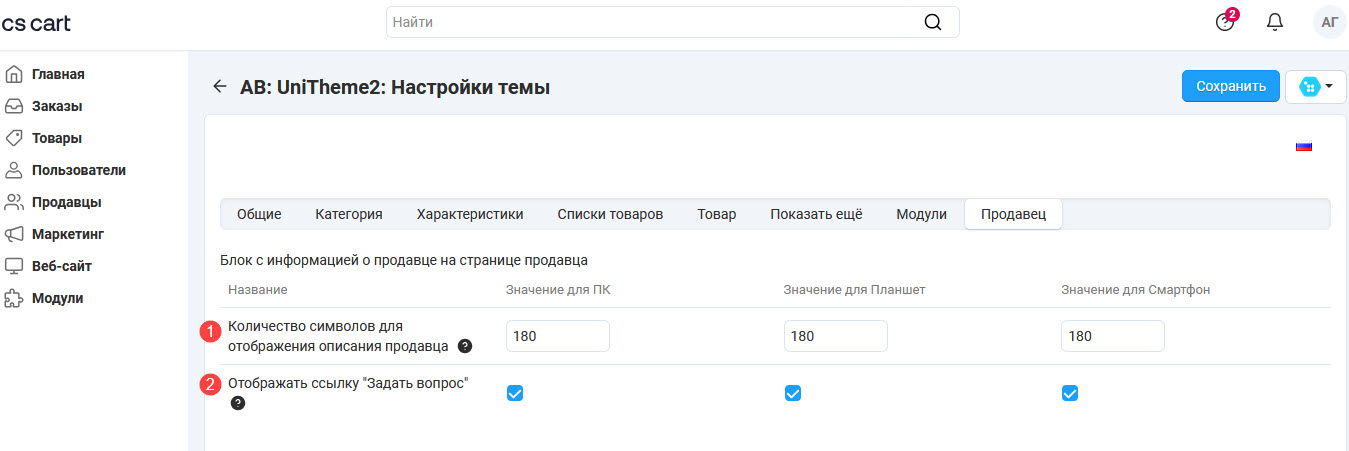Click the puzzle icon beside Модули

(x=14, y=298)
